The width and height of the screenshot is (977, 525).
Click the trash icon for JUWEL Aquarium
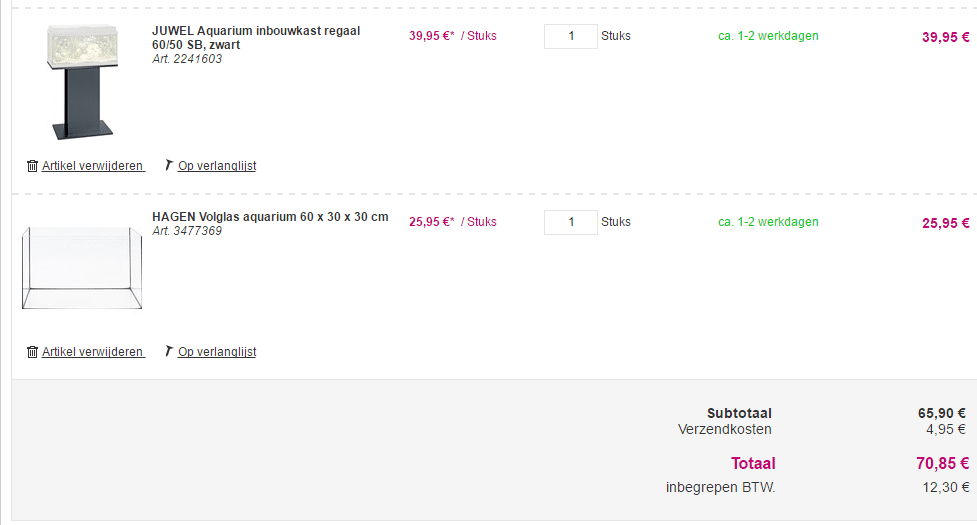32,166
